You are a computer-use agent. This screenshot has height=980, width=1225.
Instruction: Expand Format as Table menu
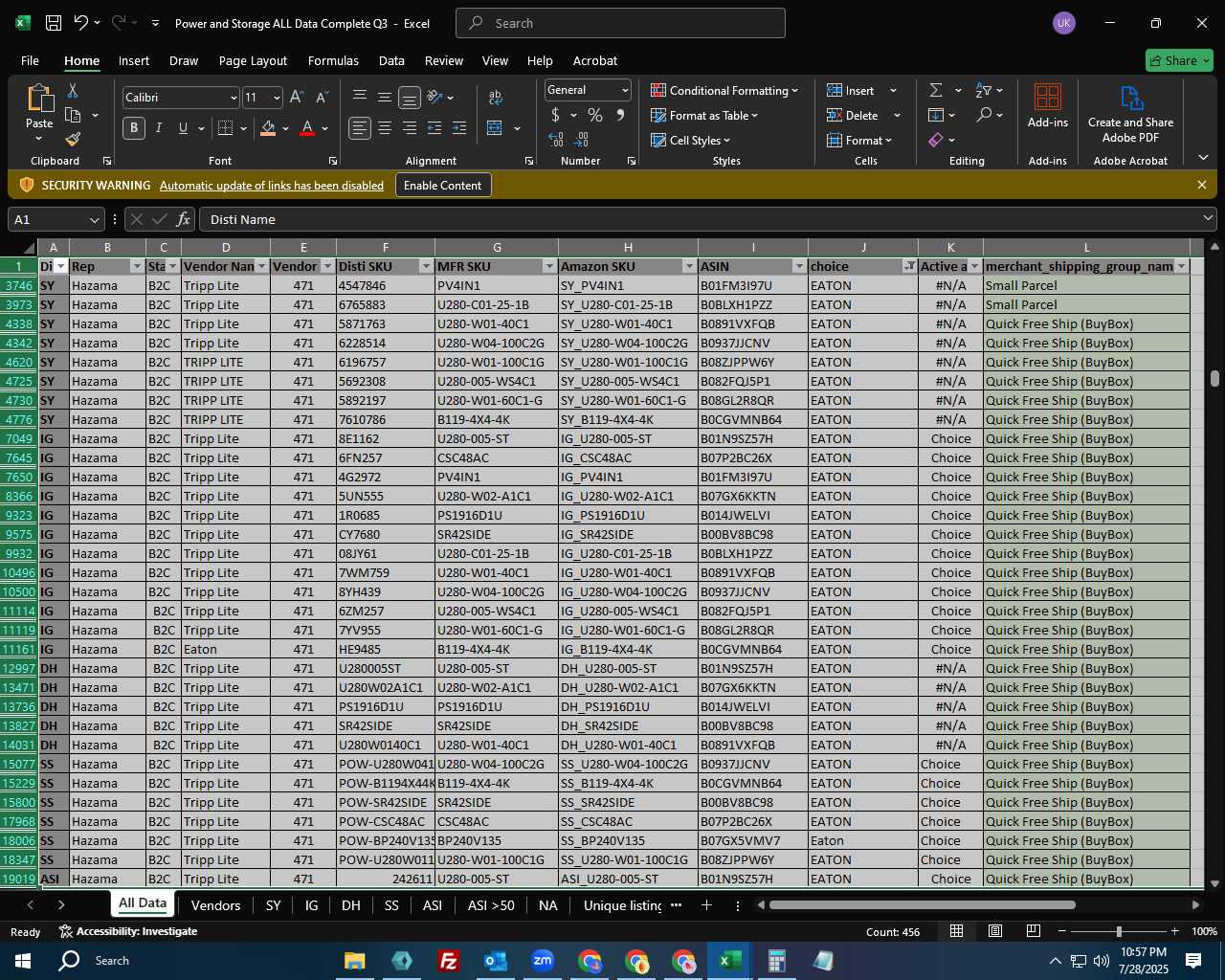pyautogui.click(x=704, y=115)
